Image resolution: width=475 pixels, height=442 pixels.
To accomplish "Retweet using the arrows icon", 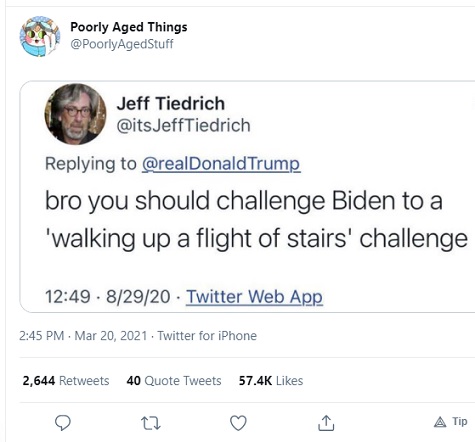I will tap(151, 423).
